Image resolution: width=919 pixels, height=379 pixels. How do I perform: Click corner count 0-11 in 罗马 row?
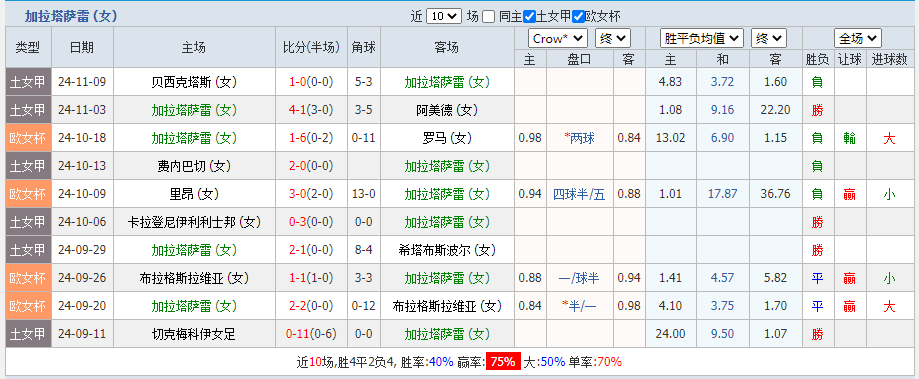(363, 138)
